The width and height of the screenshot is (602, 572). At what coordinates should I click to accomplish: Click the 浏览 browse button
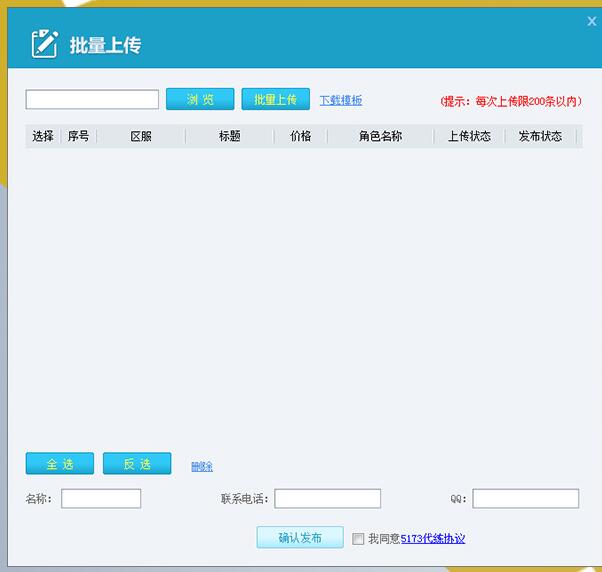pyautogui.click(x=200, y=99)
